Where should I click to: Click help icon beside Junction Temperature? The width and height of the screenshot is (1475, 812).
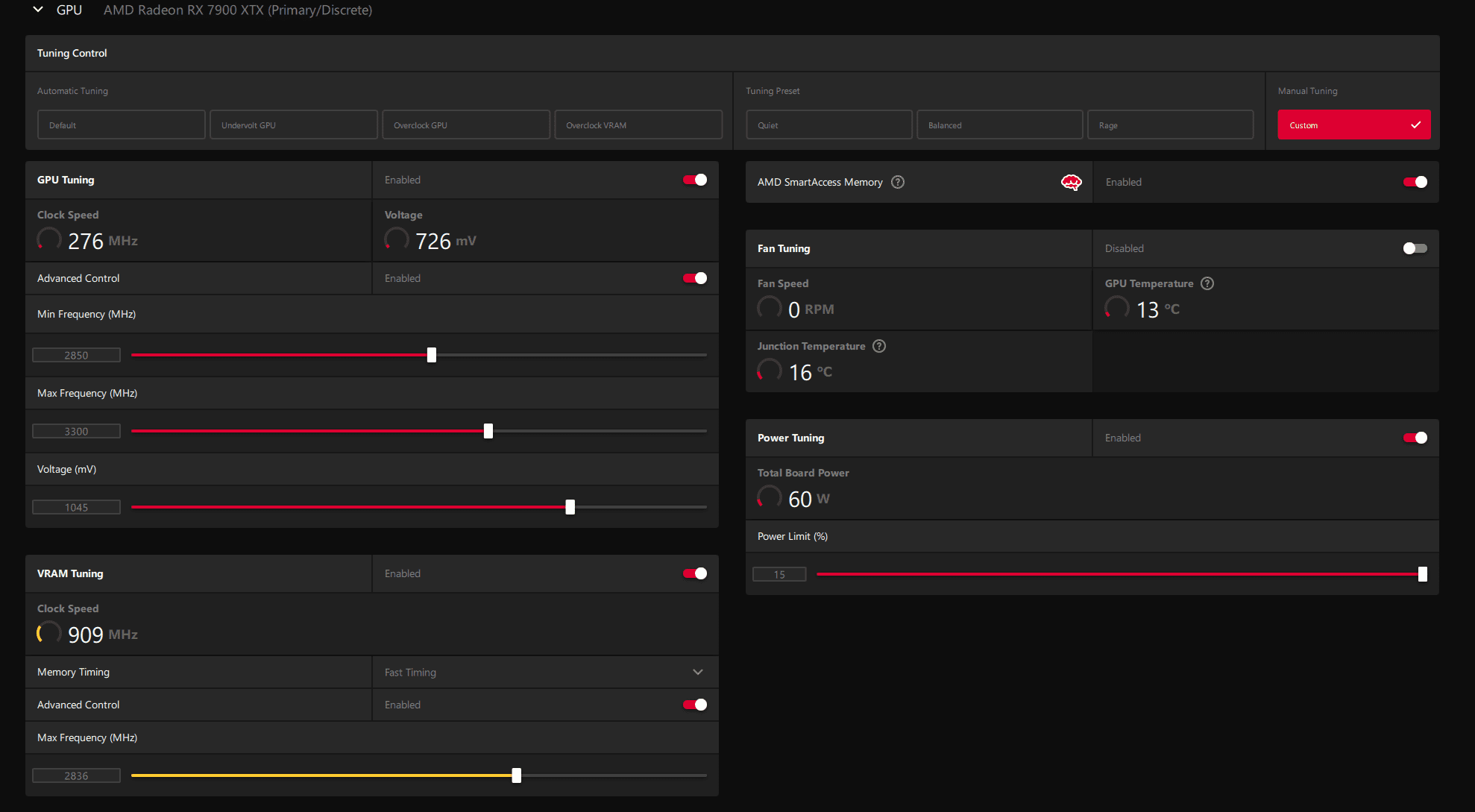pyautogui.click(x=879, y=346)
